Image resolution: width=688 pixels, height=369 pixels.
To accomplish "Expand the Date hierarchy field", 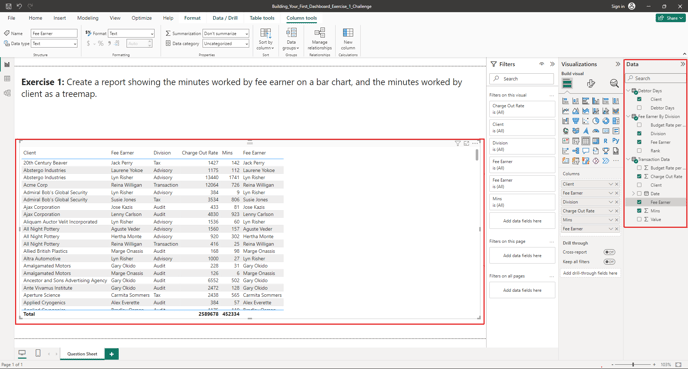I will pyautogui.click(x=633, y=193).
